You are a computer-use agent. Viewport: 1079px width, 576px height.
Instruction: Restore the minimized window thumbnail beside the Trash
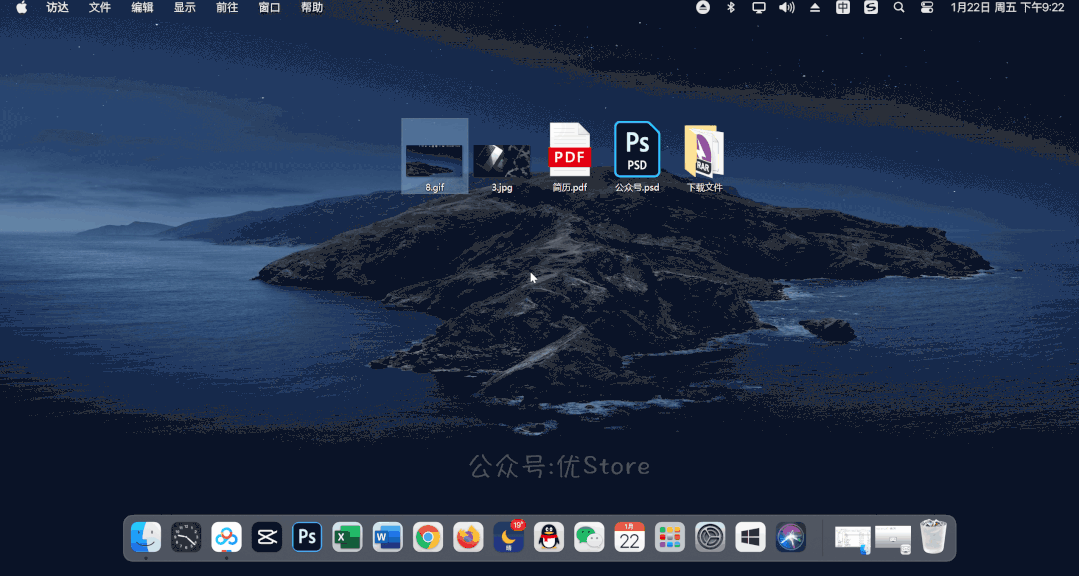click(893, 539)
